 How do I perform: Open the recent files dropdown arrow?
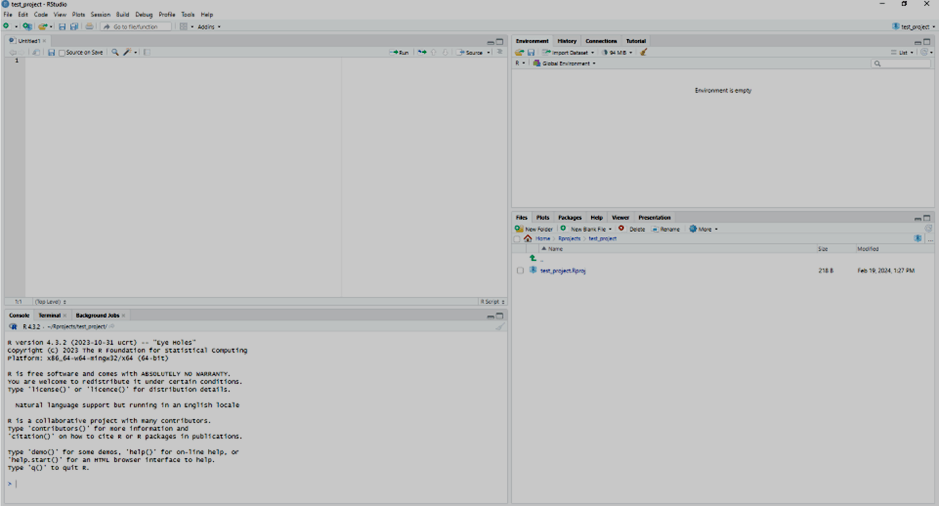(x=51, y=27)
